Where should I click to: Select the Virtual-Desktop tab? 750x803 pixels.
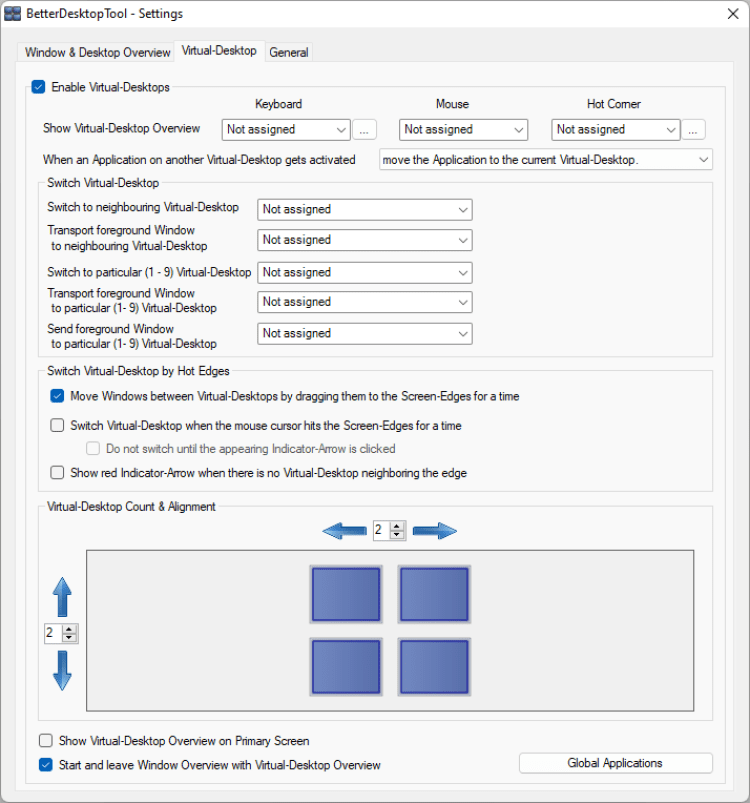coord(219,51)
